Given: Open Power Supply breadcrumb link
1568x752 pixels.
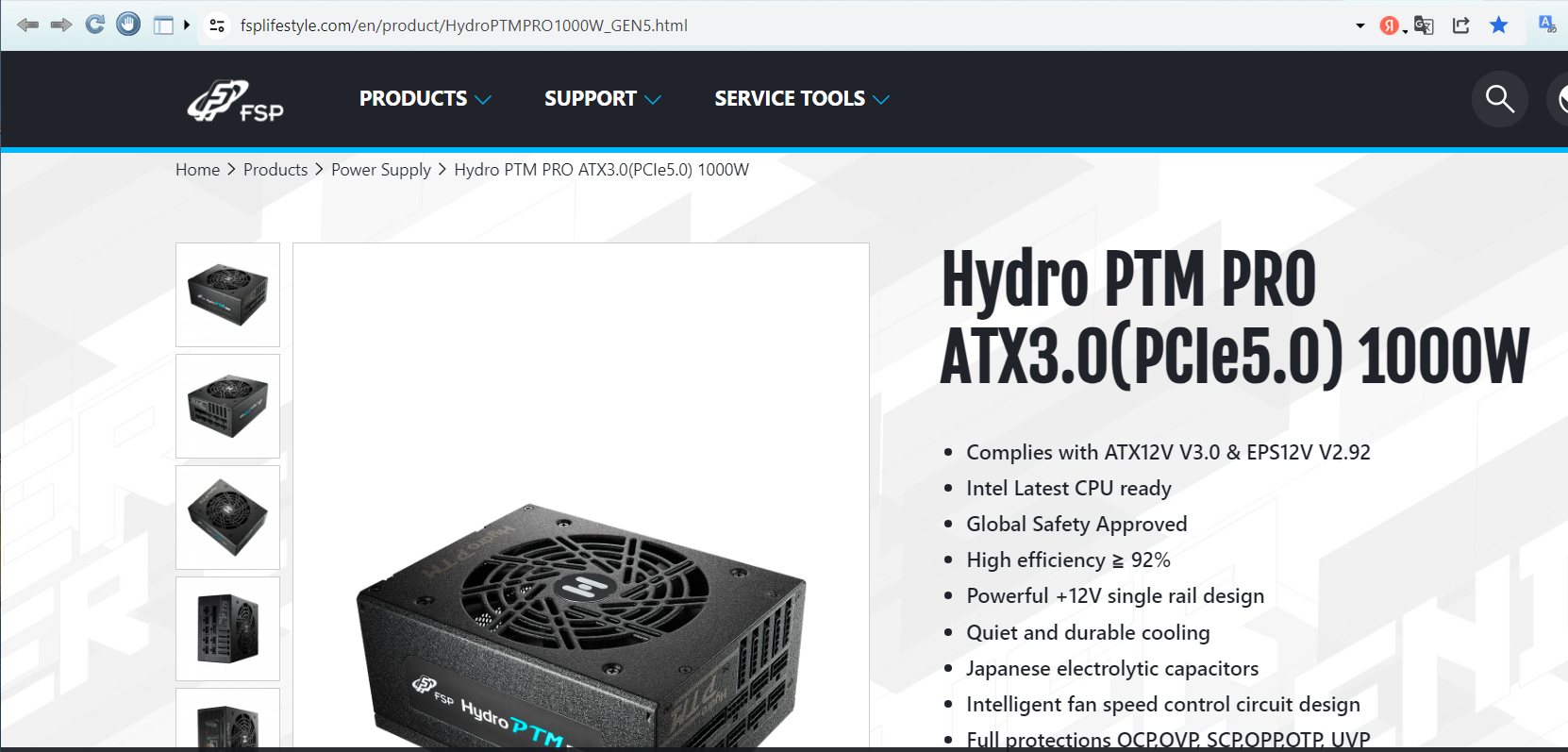Looking at the screenshot, I should (381, 170).
